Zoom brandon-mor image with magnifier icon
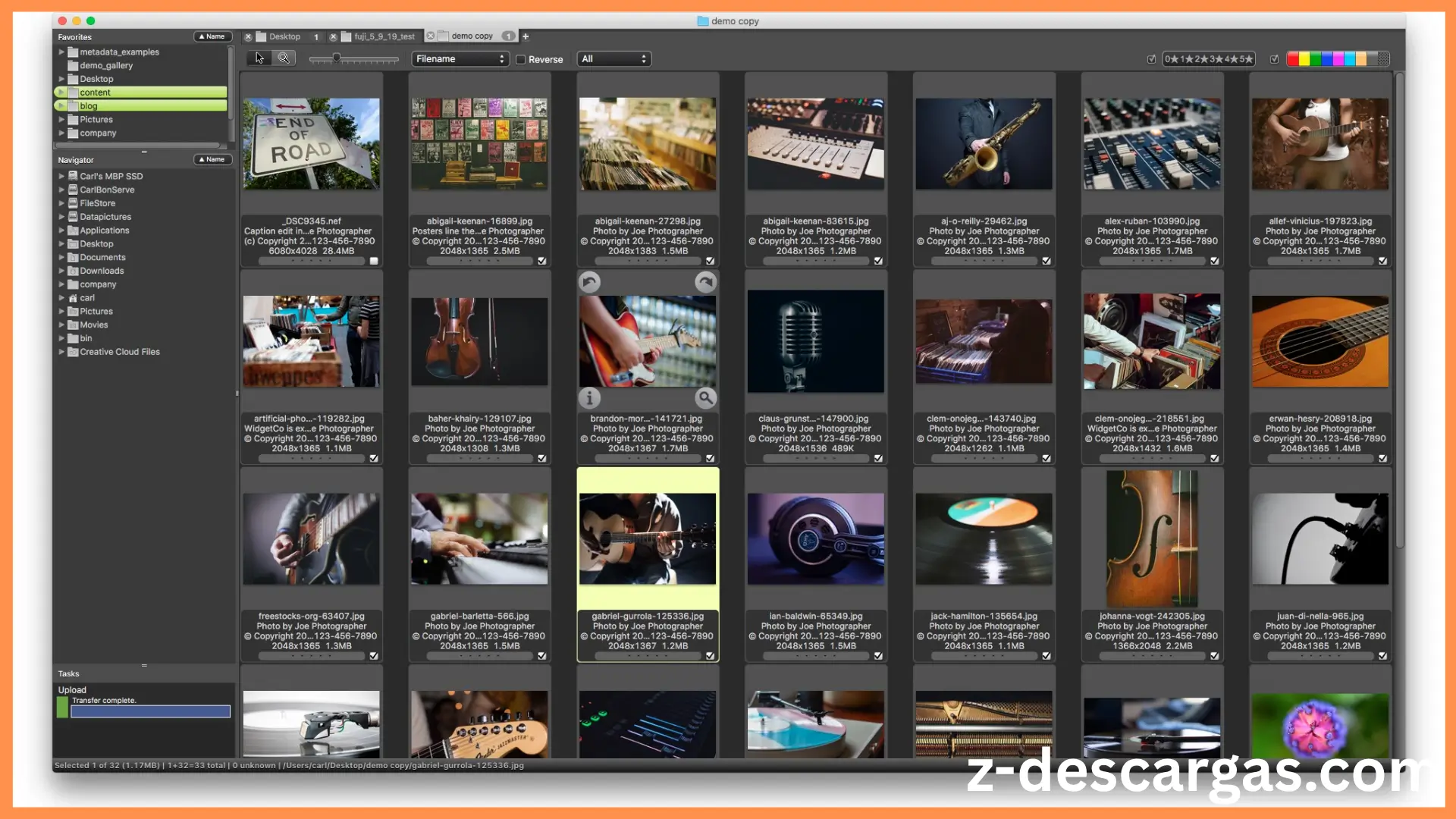 (x=705, y=398)
